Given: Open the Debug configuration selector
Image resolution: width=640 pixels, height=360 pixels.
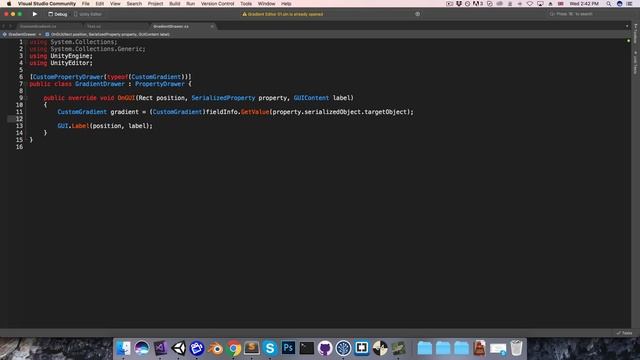Looking at the screenshot, I should pyautogui.click(x=58, y=14).
